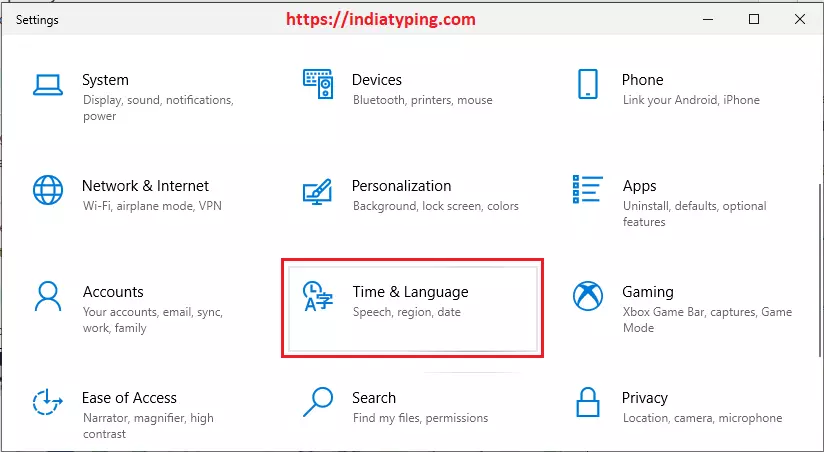Click 'Bluetooth, printers, mouse' description
The width and height of the screenshot is (824, 452).
pyautogui.click(x=423, y=100)
